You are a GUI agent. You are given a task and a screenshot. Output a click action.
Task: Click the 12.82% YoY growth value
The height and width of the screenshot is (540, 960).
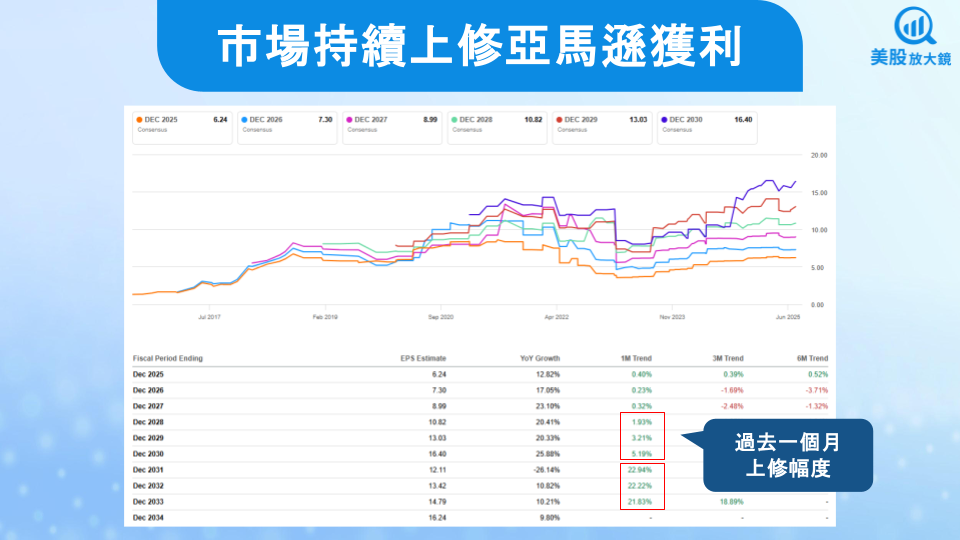548,374
